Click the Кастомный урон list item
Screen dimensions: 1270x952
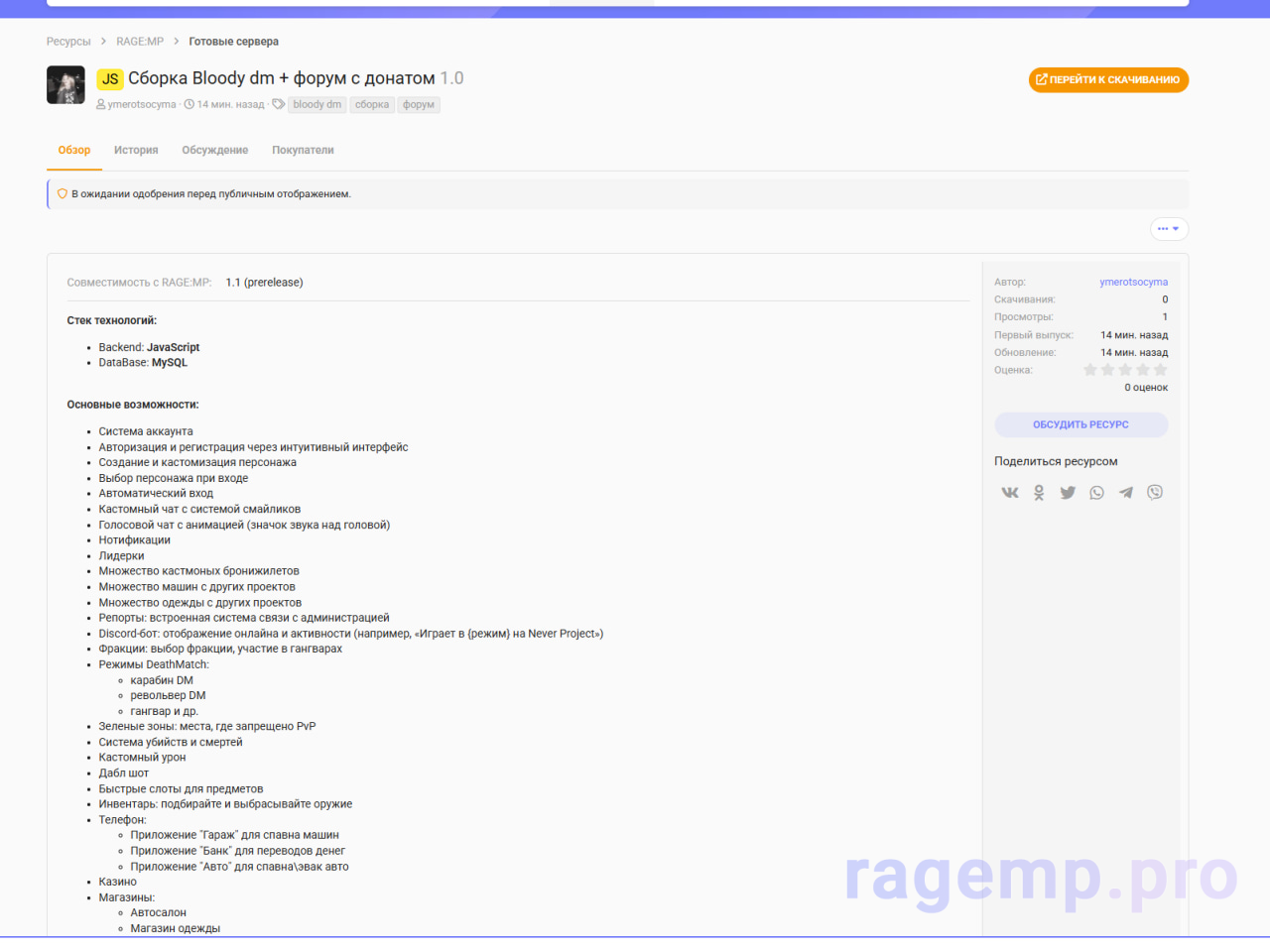(x=142, y=758)
